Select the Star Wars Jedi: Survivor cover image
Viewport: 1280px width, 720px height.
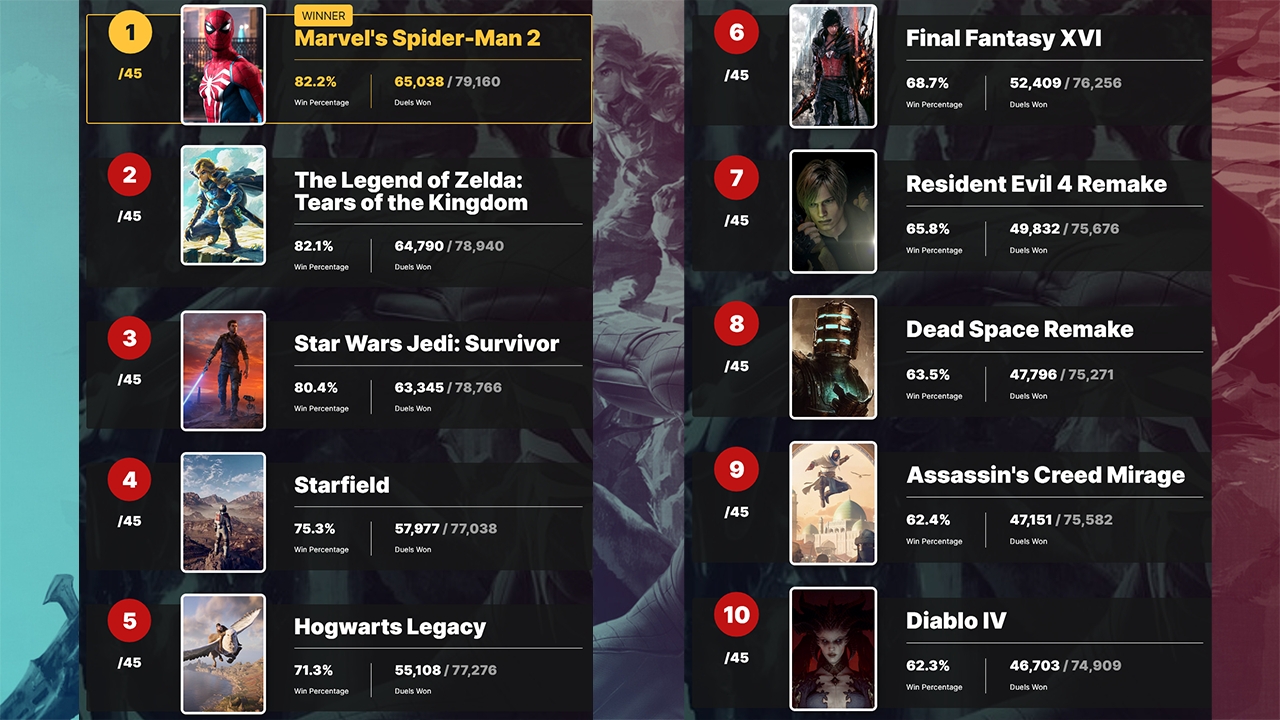(x=223, y=371)
